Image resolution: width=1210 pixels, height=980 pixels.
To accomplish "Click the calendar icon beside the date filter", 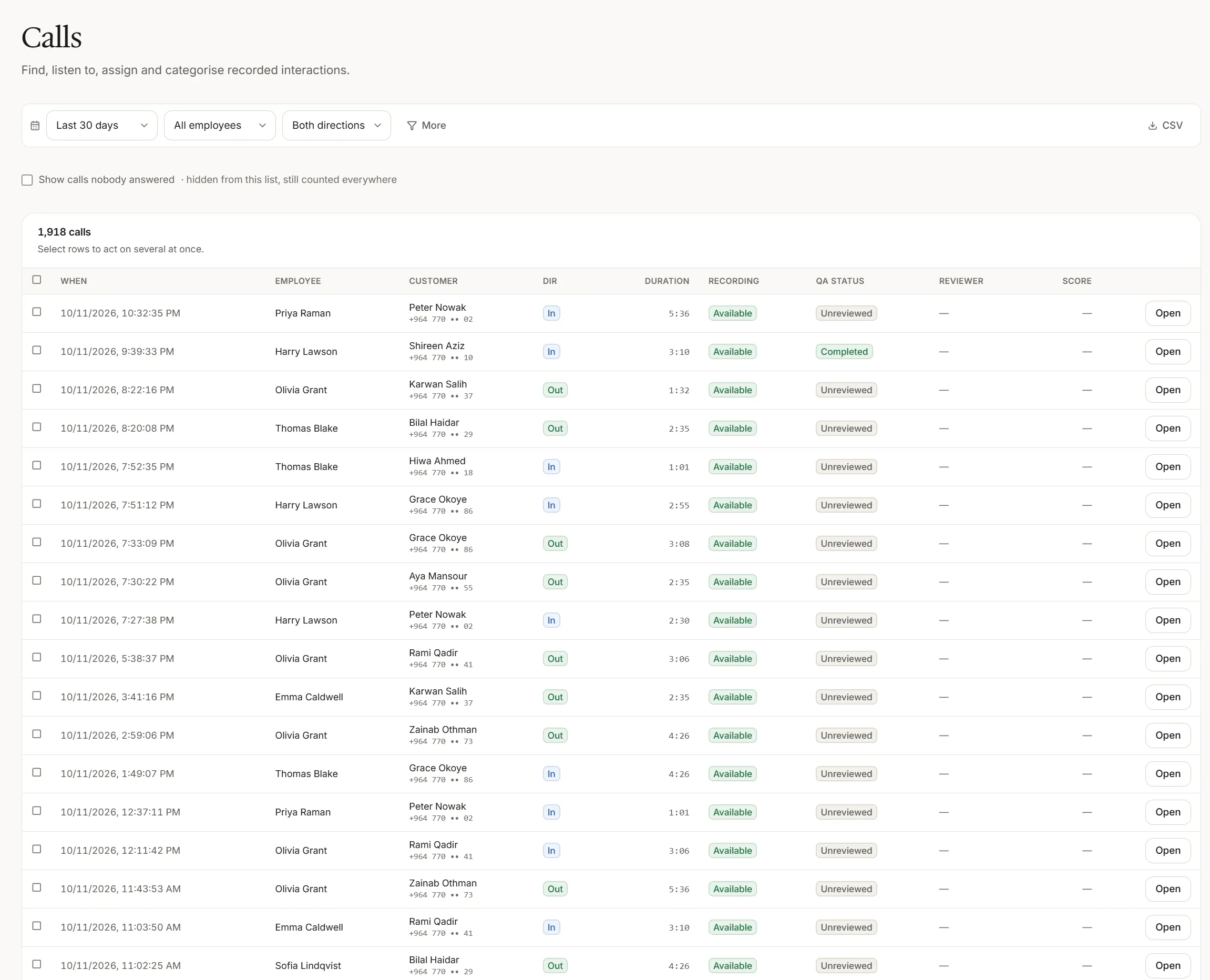I will [35, 125].
